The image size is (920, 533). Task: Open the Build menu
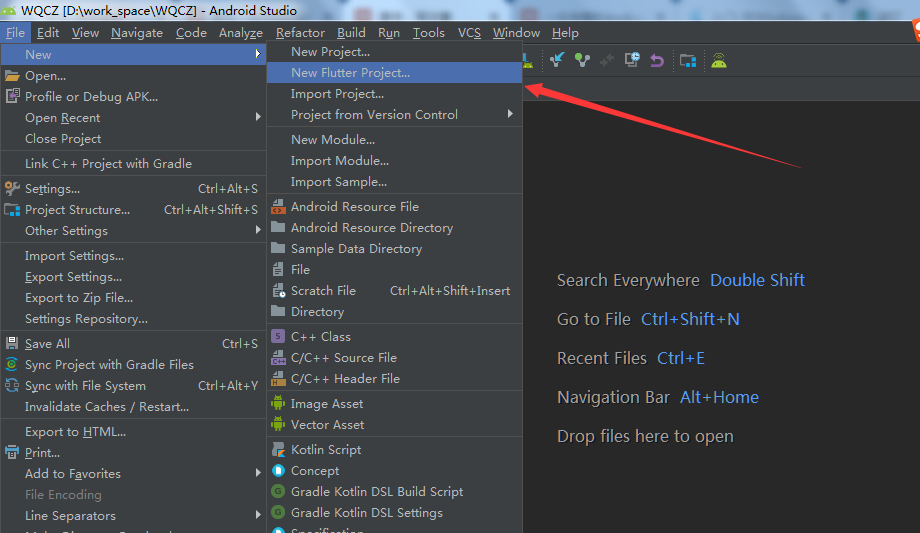[x=351, y=33]
